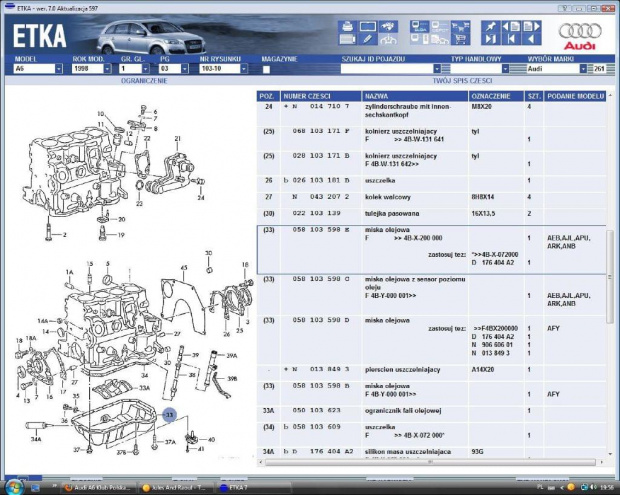Tick the MAGAZYNIE checkbox

(x=266, y=70)
